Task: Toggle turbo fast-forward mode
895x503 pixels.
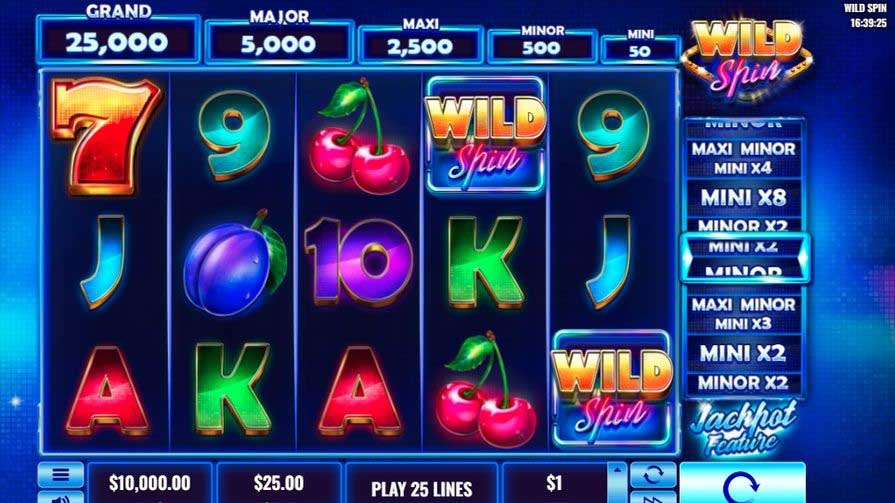Action: coord(653,497)
